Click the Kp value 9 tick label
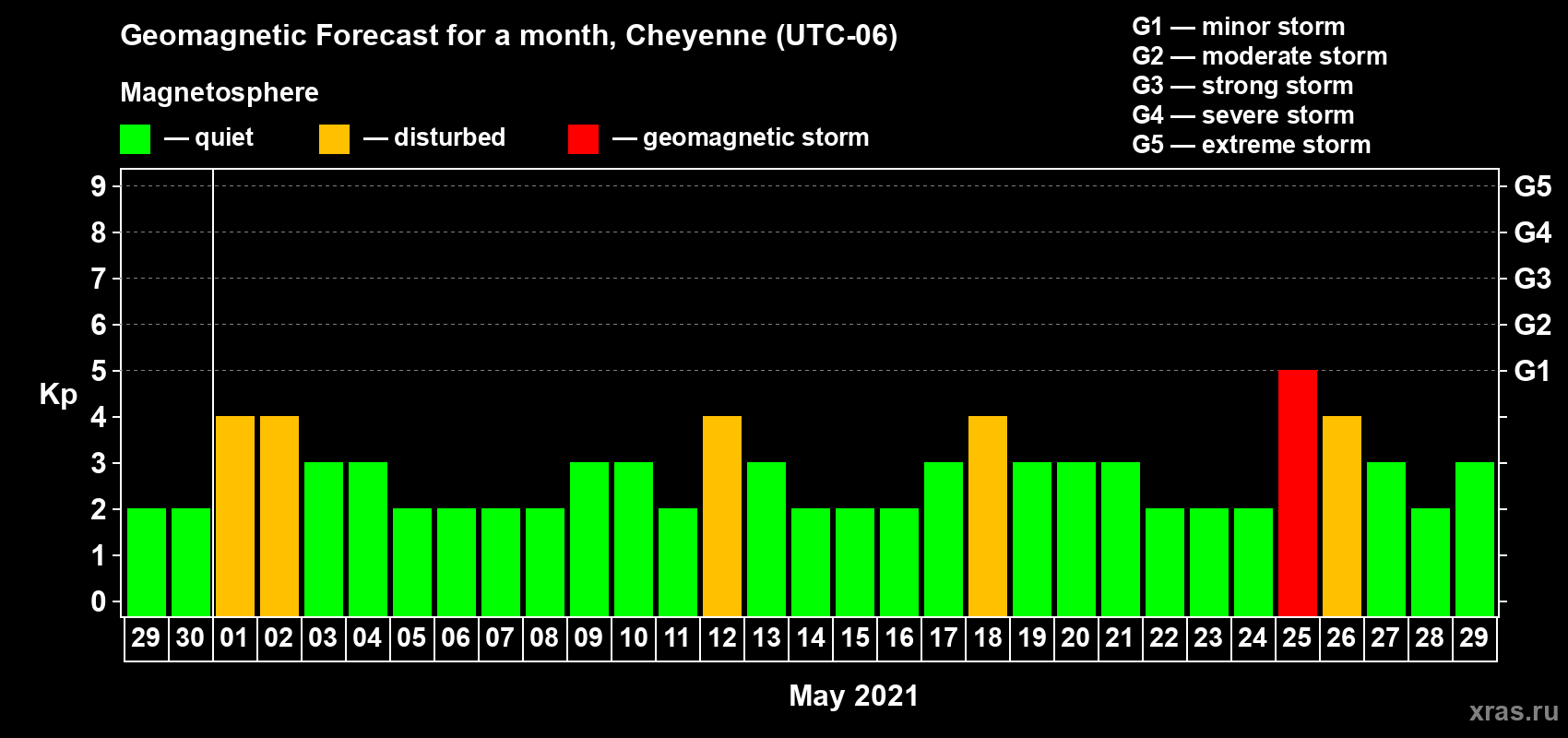Image resolution: width=1568 pixels, height=738 pixels. tap(99, 186)
